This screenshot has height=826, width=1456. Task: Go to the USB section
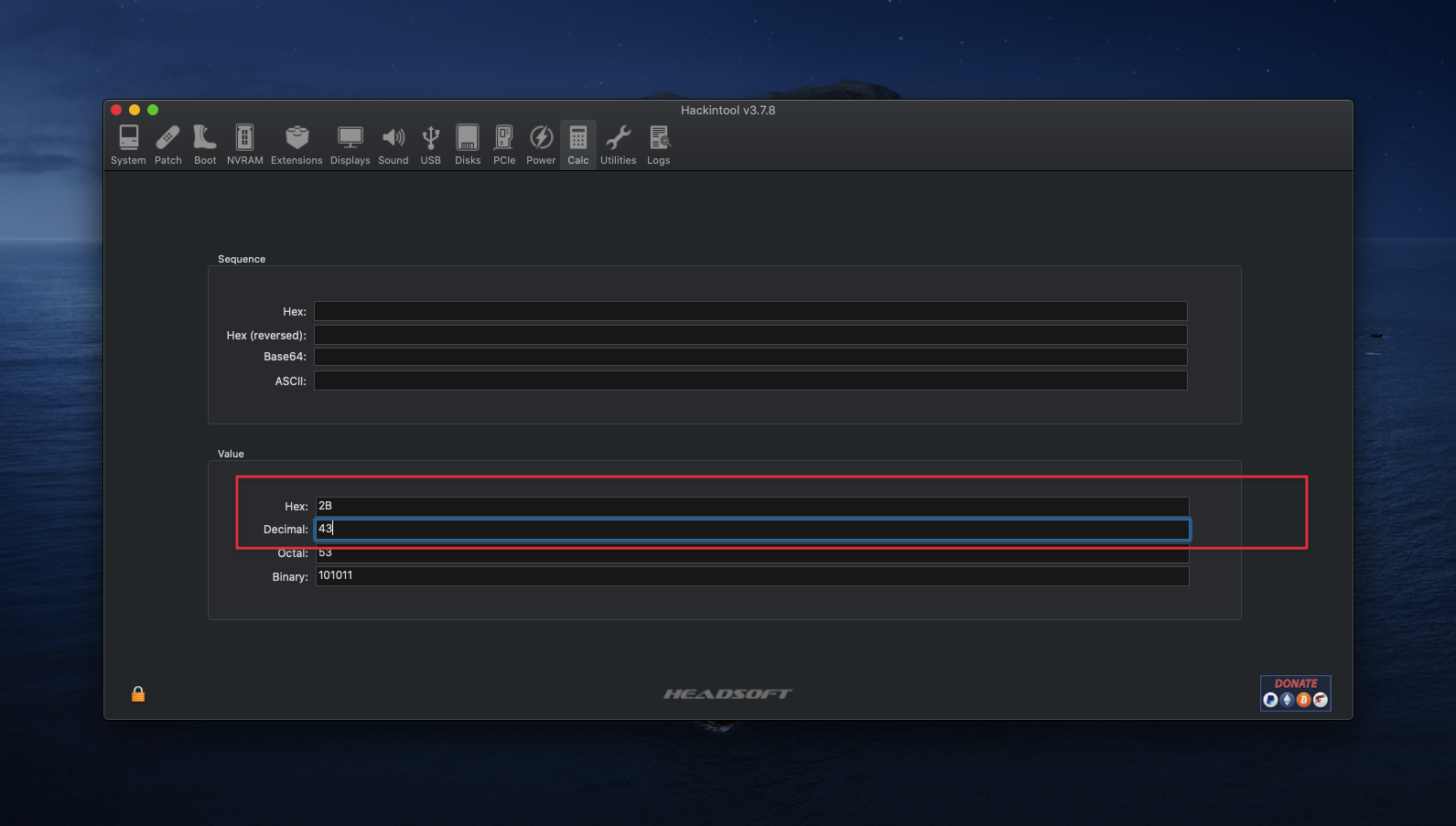coord(430,145)
